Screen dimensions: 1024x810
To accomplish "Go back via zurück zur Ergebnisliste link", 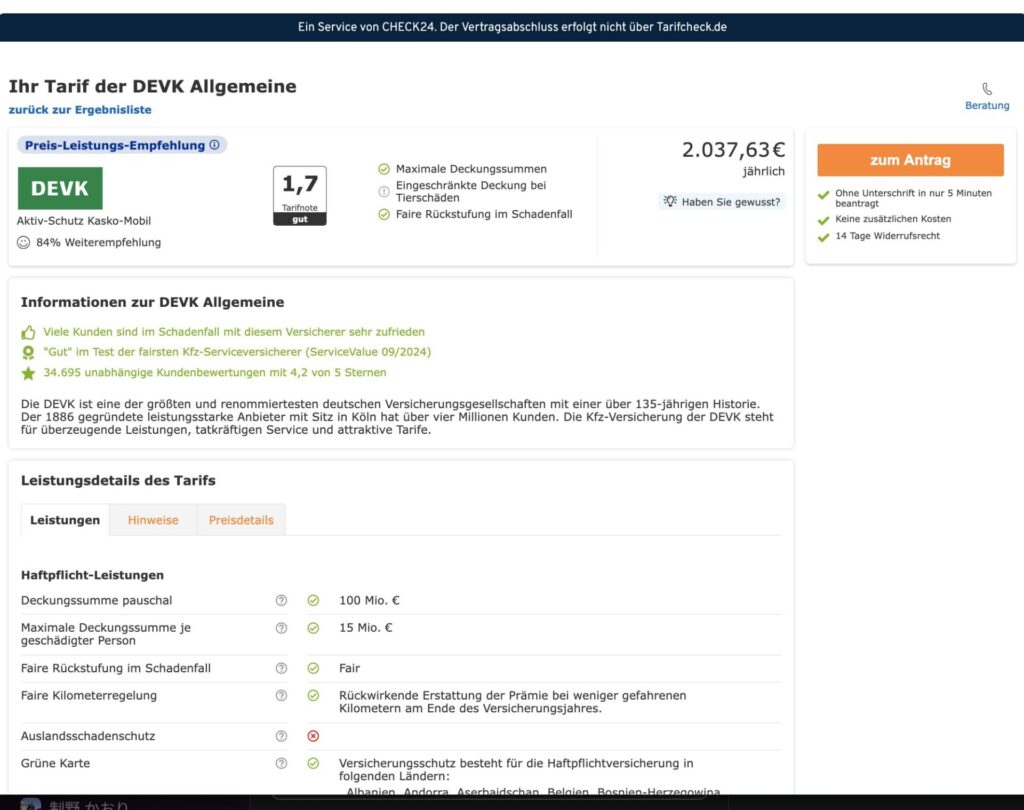I will point(80,110).
